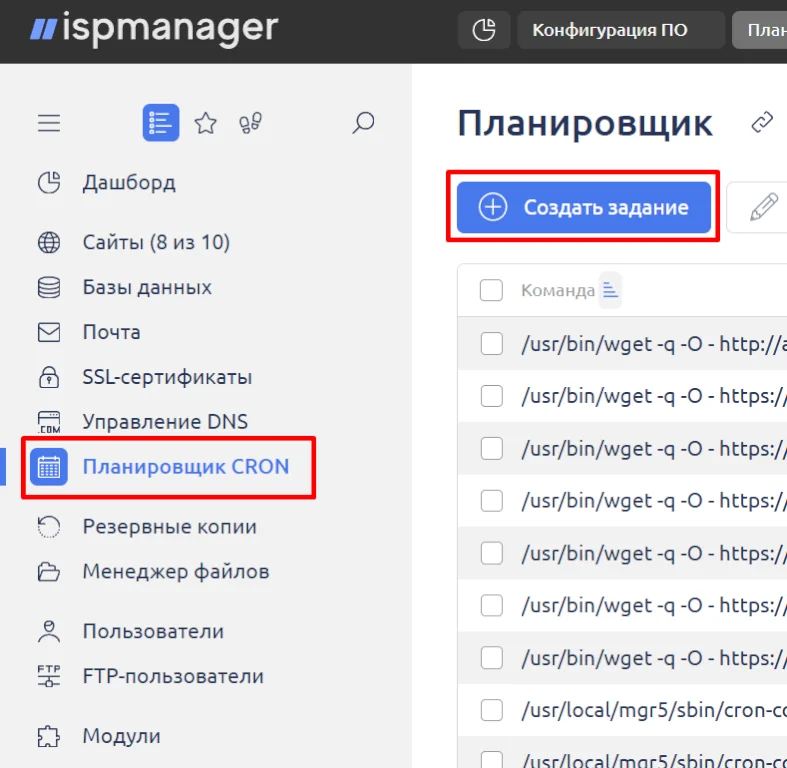Copy page link via chain icon

click(762, 123)
